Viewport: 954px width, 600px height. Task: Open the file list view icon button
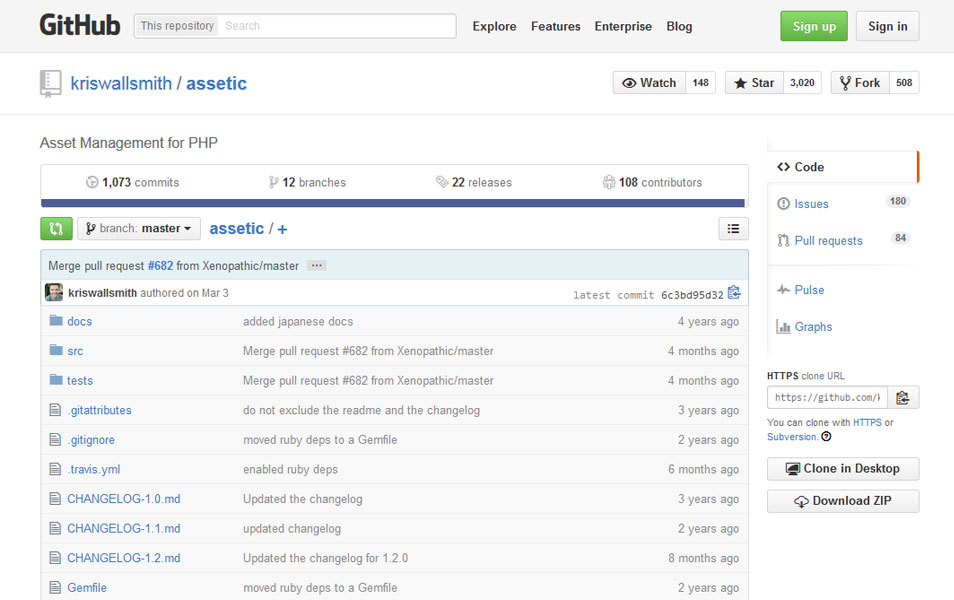tap(733, 229)
